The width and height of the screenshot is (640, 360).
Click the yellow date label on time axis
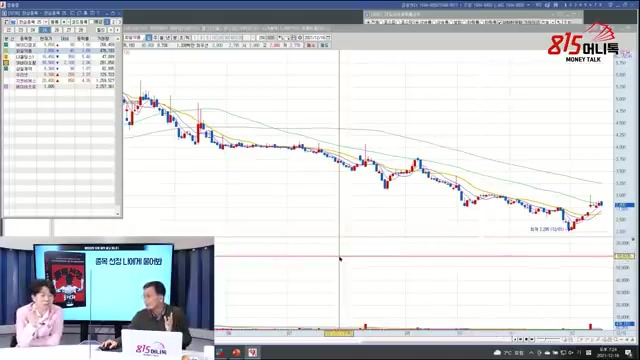click(339, 333)
